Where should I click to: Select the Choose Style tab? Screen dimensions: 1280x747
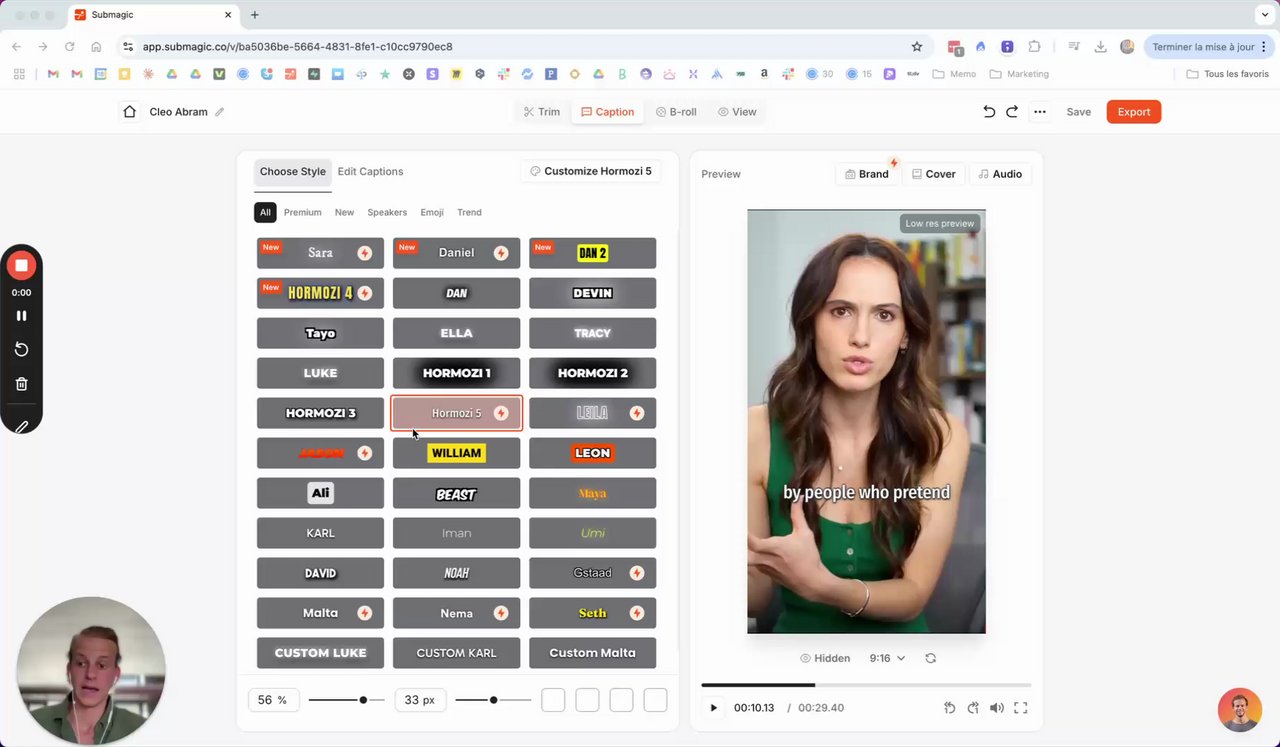[x=292, y=172]
